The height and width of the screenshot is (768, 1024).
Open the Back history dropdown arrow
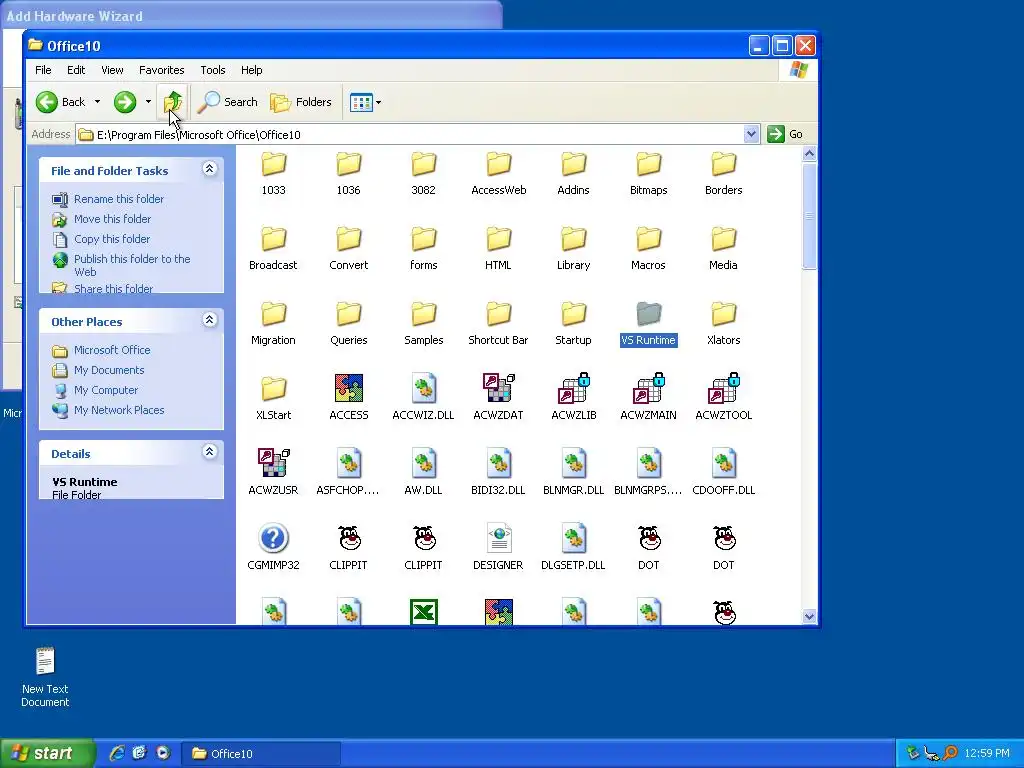[x=97, y=102]
